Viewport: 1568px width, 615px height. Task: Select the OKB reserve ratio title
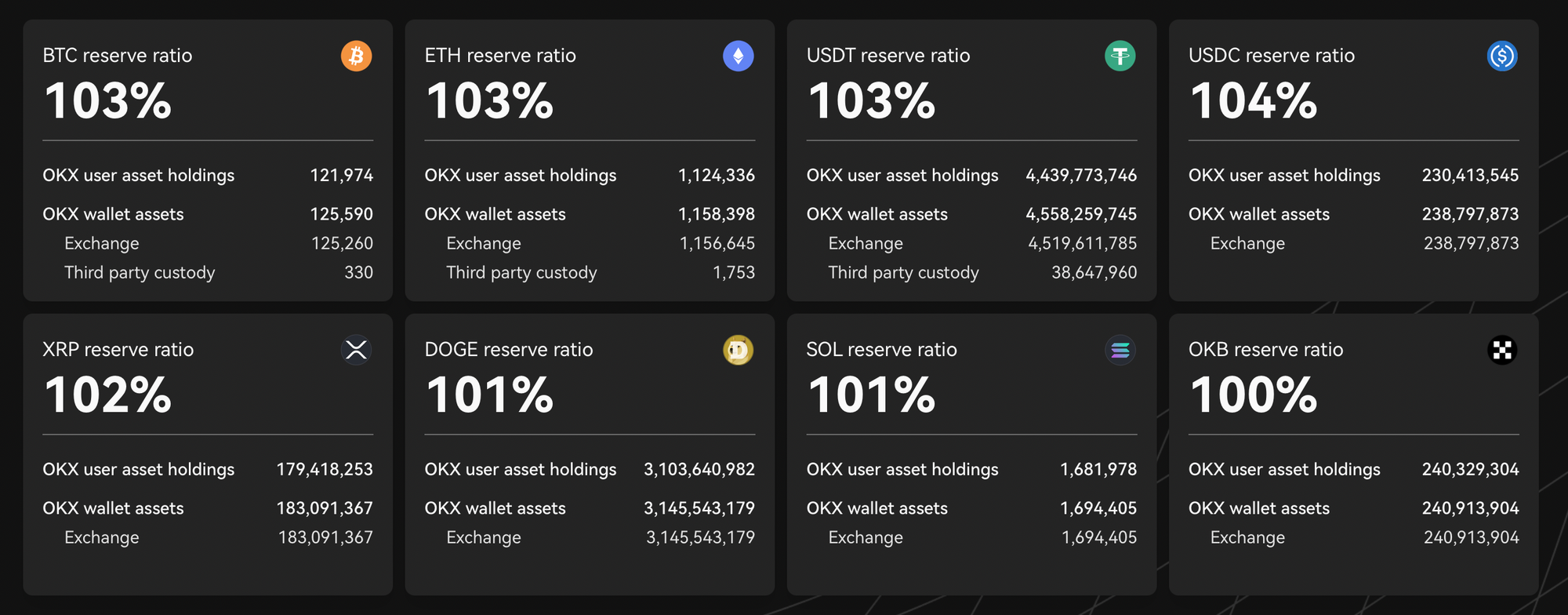click(1266, 350)
